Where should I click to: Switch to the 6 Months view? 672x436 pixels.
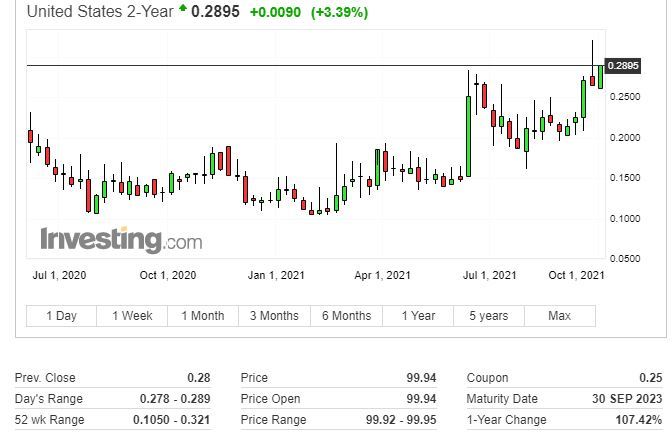346,316
